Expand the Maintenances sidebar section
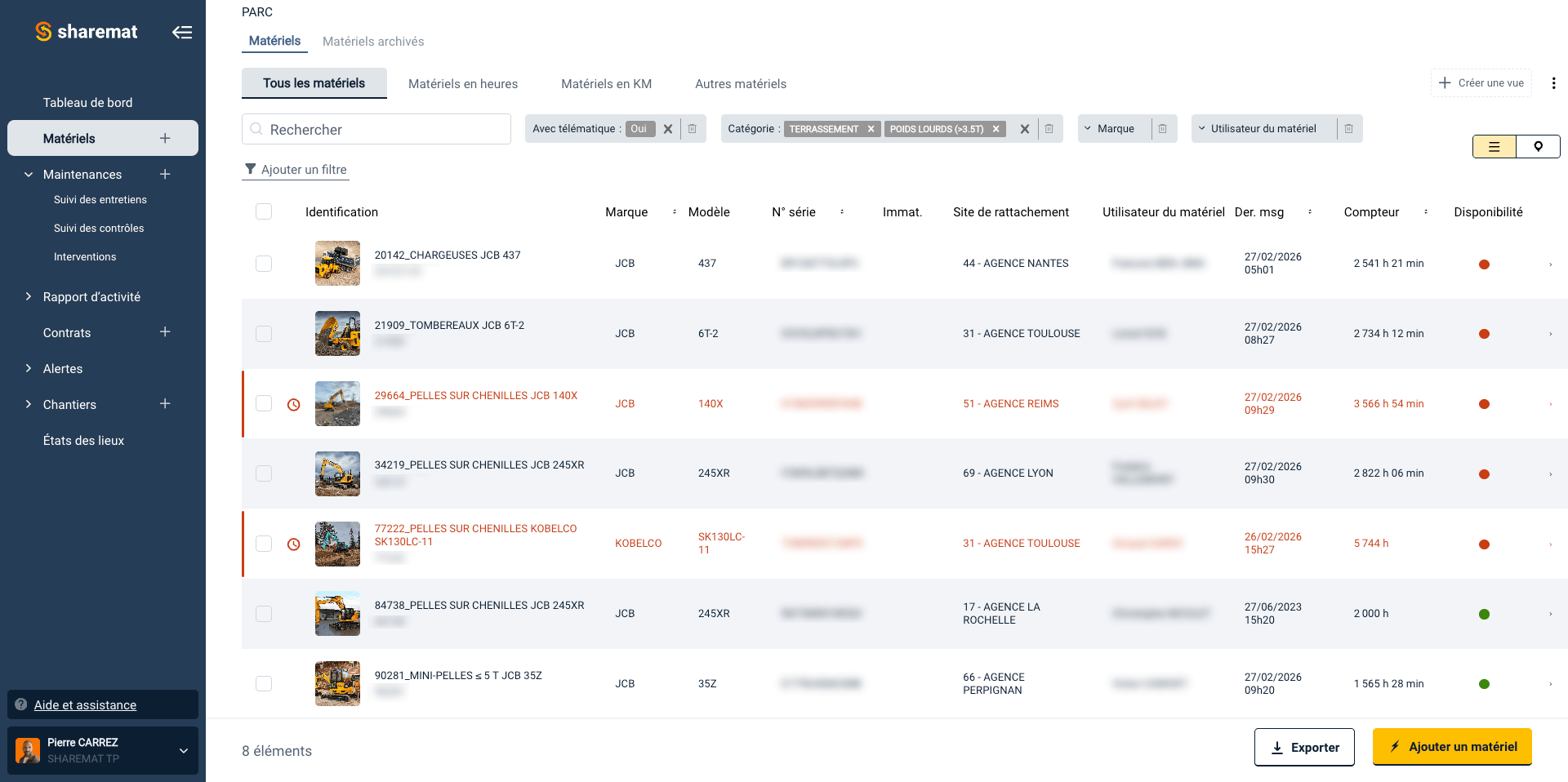 coord(27,174)
